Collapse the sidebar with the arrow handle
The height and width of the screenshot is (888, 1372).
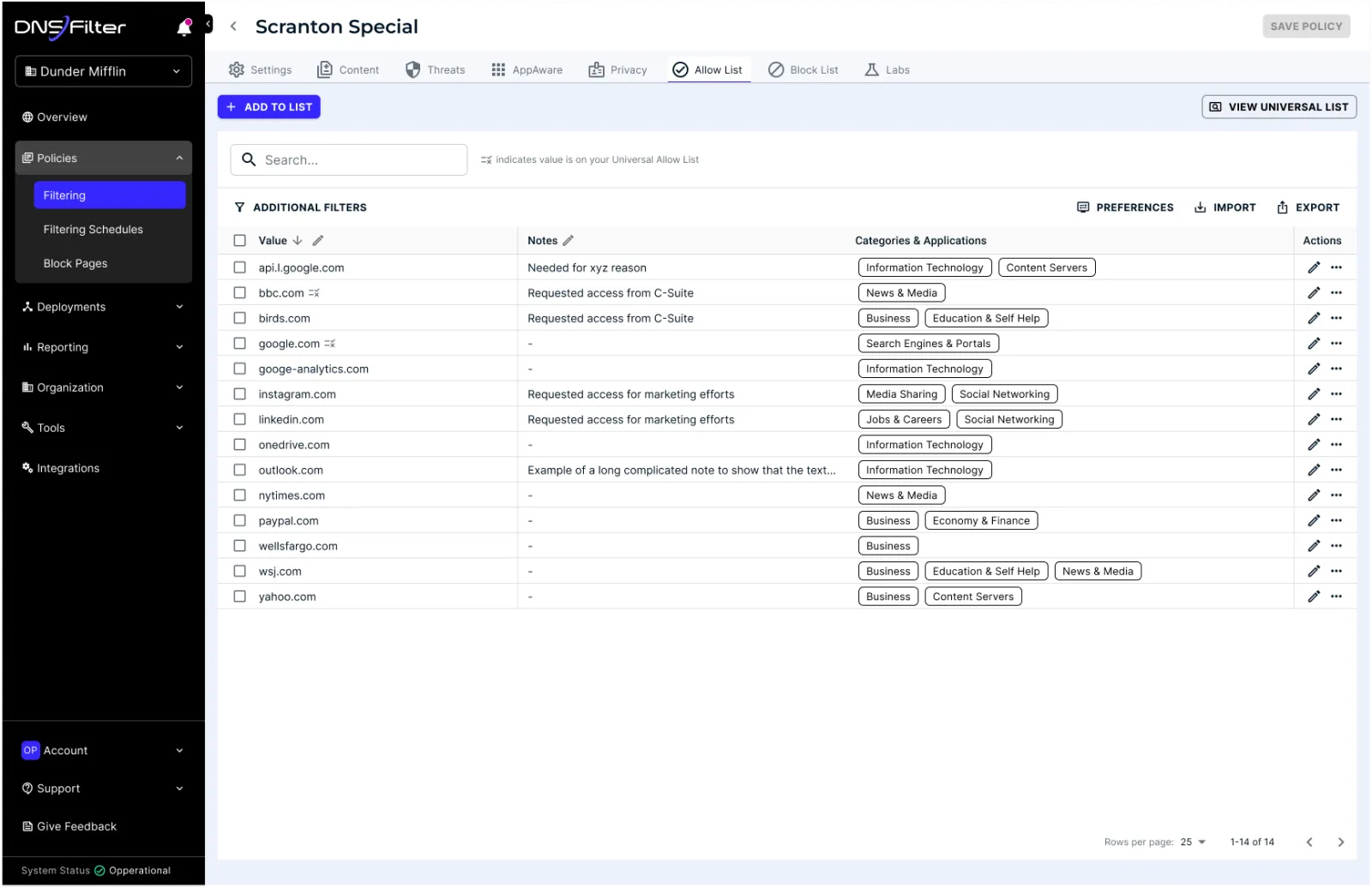click(208, 25)
